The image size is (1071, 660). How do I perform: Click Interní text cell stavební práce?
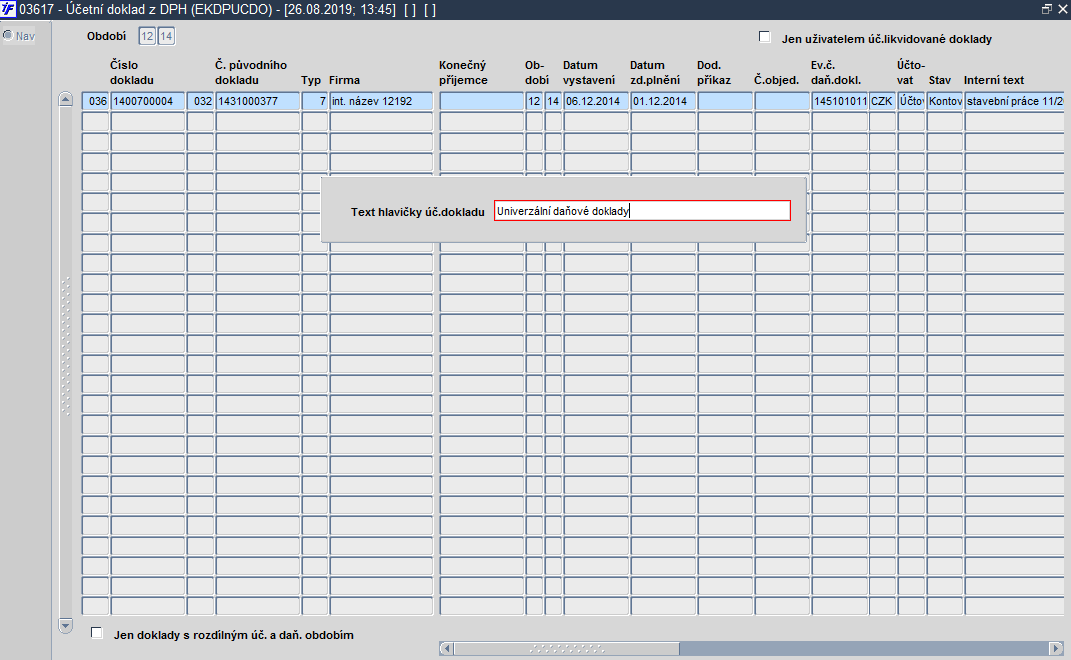point(1015,101)
